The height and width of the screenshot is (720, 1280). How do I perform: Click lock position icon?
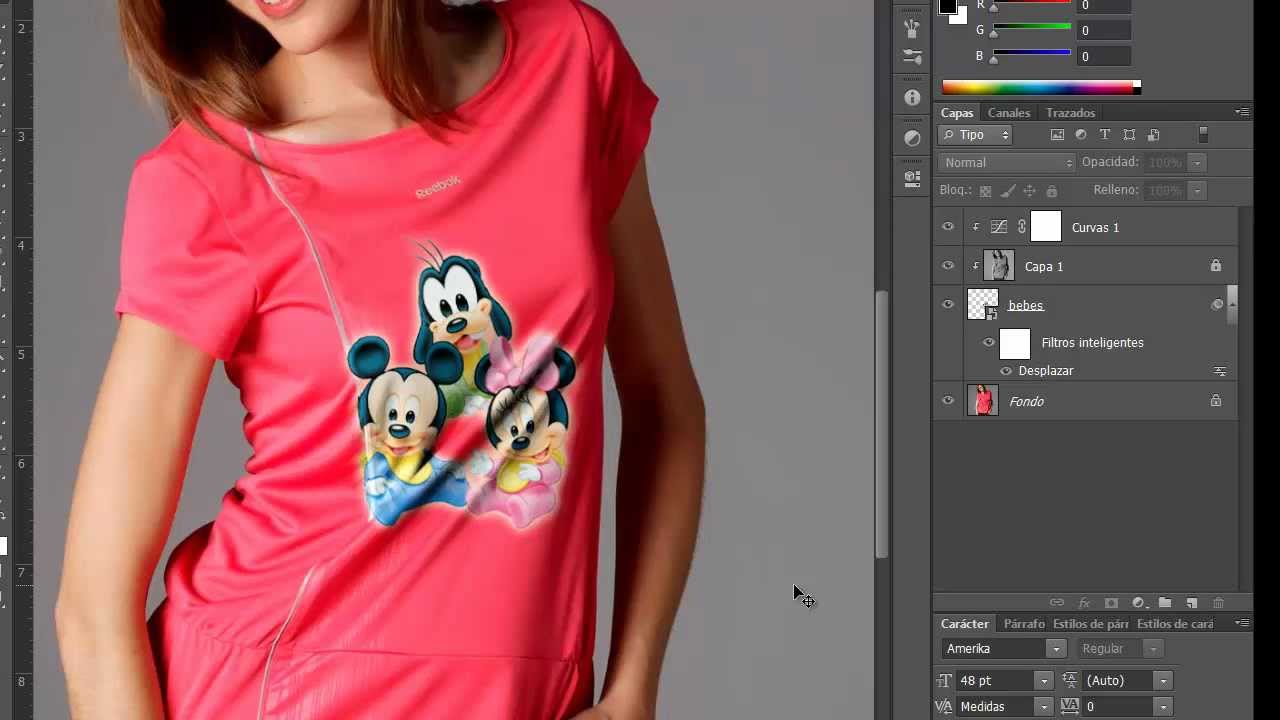coord(1029,190)
